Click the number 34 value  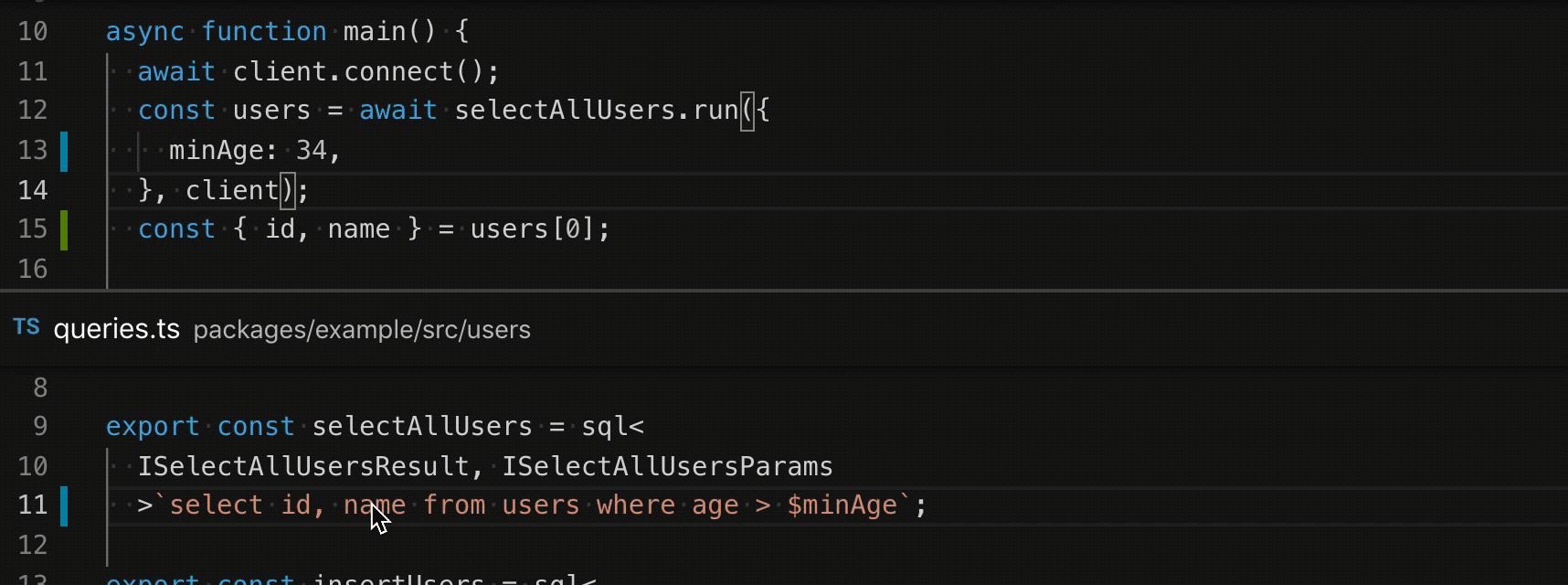point(311,151)
